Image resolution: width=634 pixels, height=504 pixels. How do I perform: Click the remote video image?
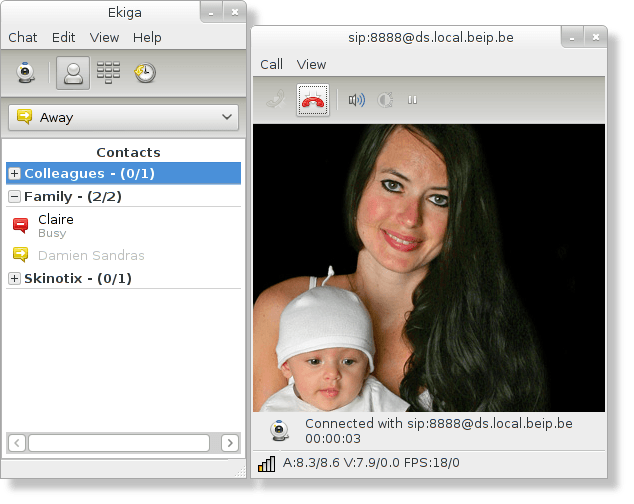click(429, 268)
